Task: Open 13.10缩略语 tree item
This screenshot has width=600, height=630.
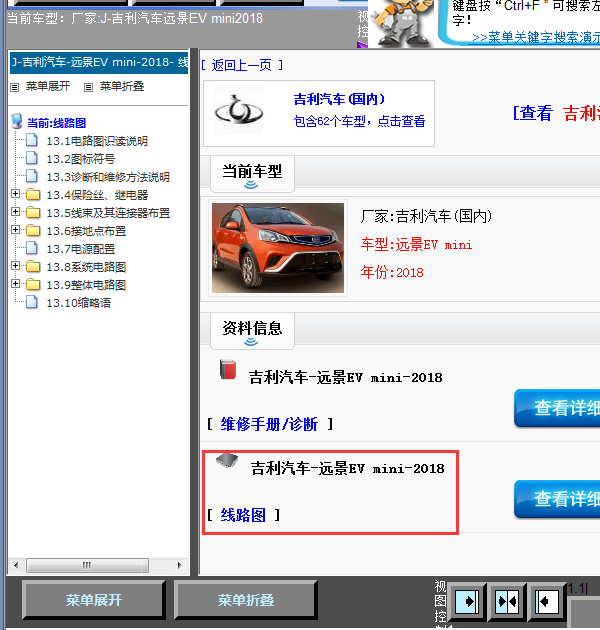Action: point(79,303)
